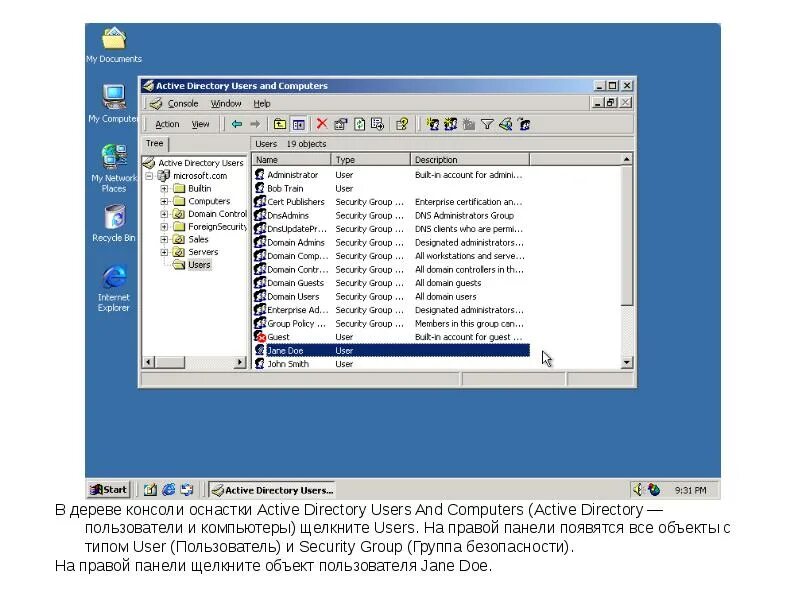Open My Computer desktop icon

click(114, 104)
